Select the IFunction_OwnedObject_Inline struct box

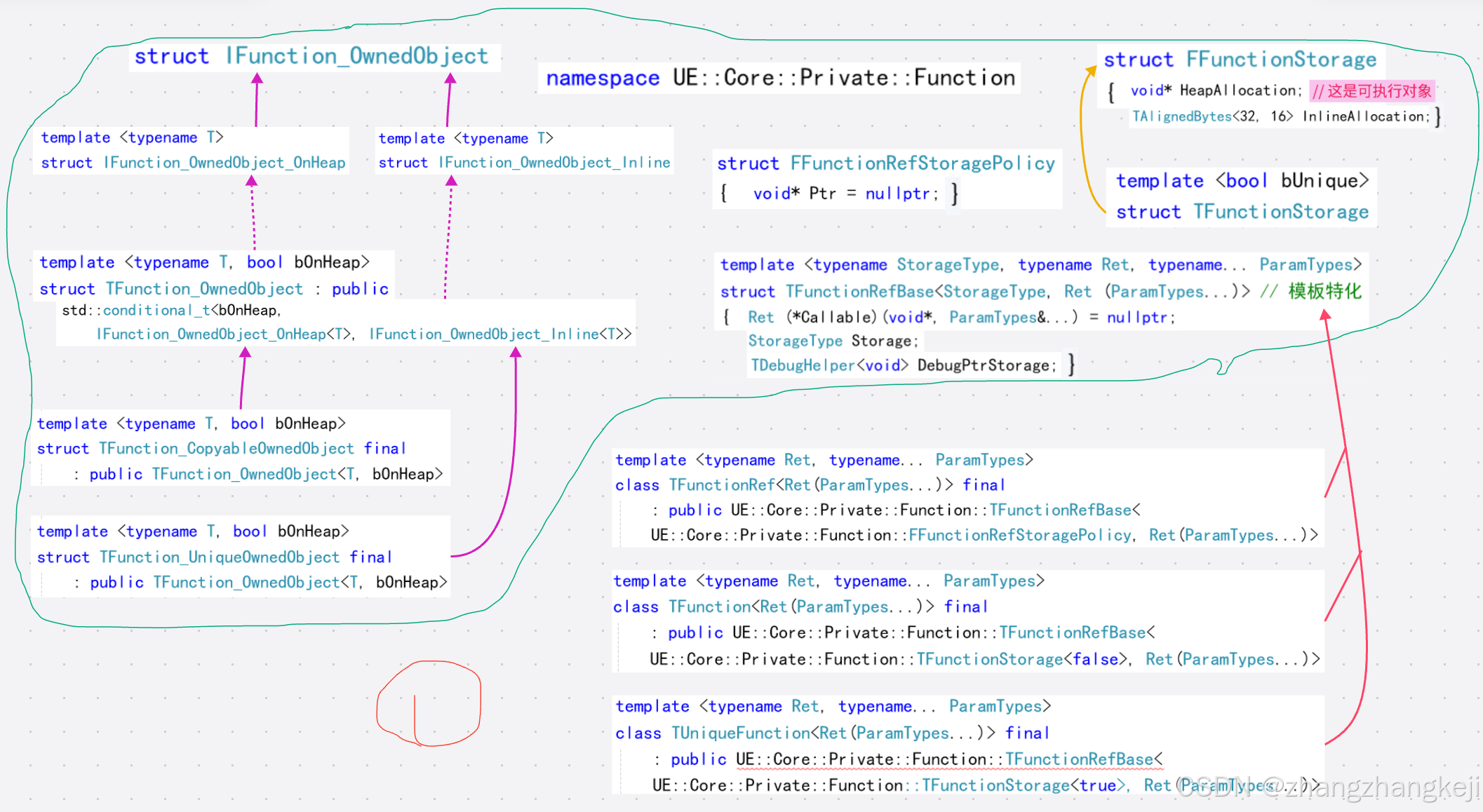[x=523, y=163]
